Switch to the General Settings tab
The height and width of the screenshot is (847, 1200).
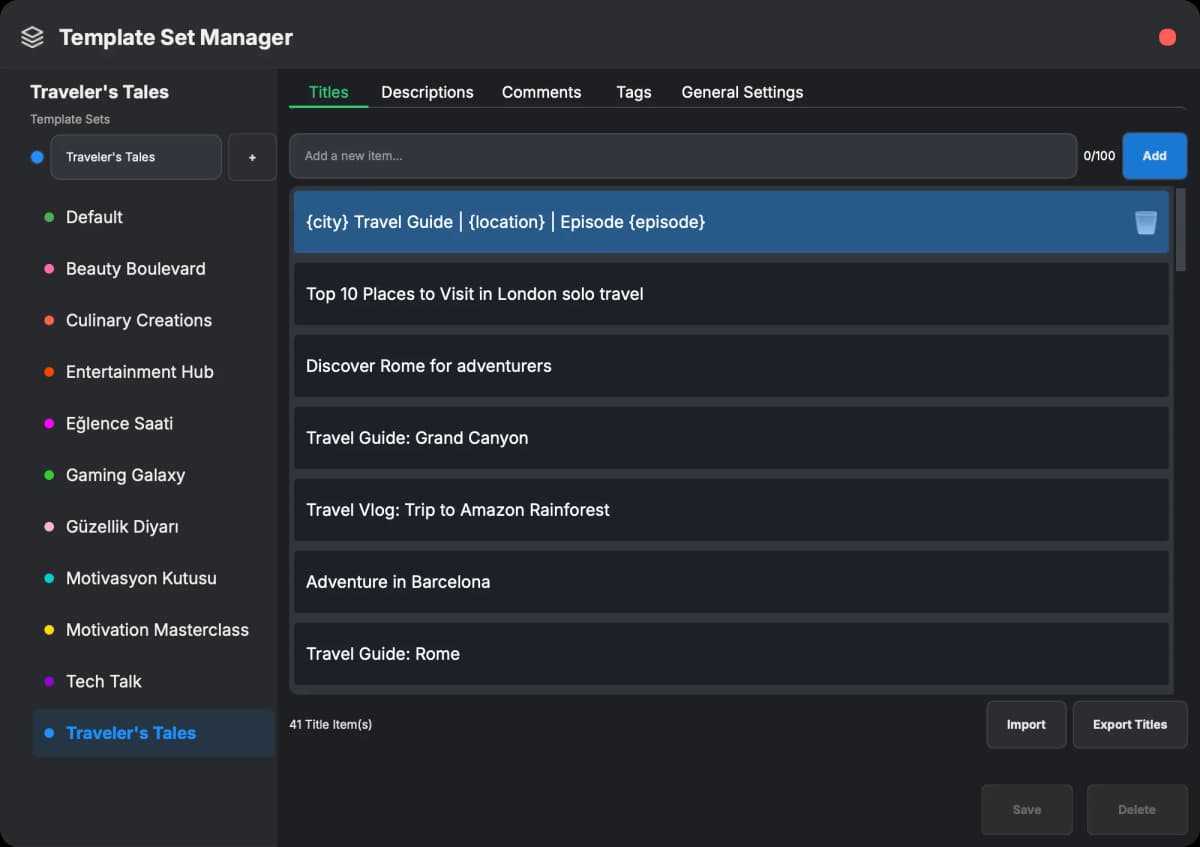click(x=742, y=92)
